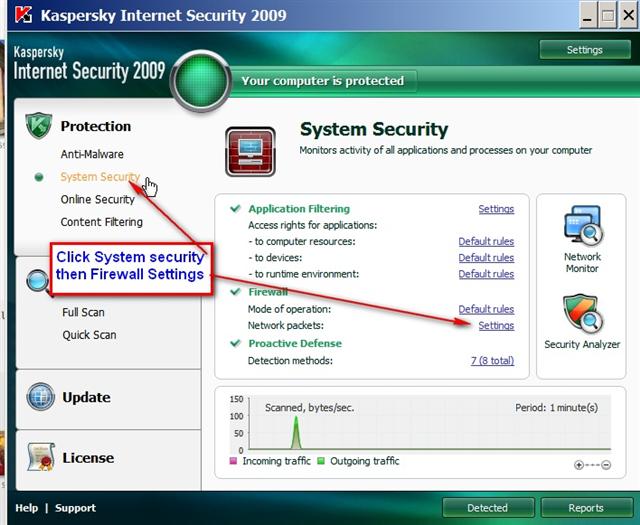Select Anti-Malware in Protection list
Screen dimensions: 640x525
click(x=92, y=154)
